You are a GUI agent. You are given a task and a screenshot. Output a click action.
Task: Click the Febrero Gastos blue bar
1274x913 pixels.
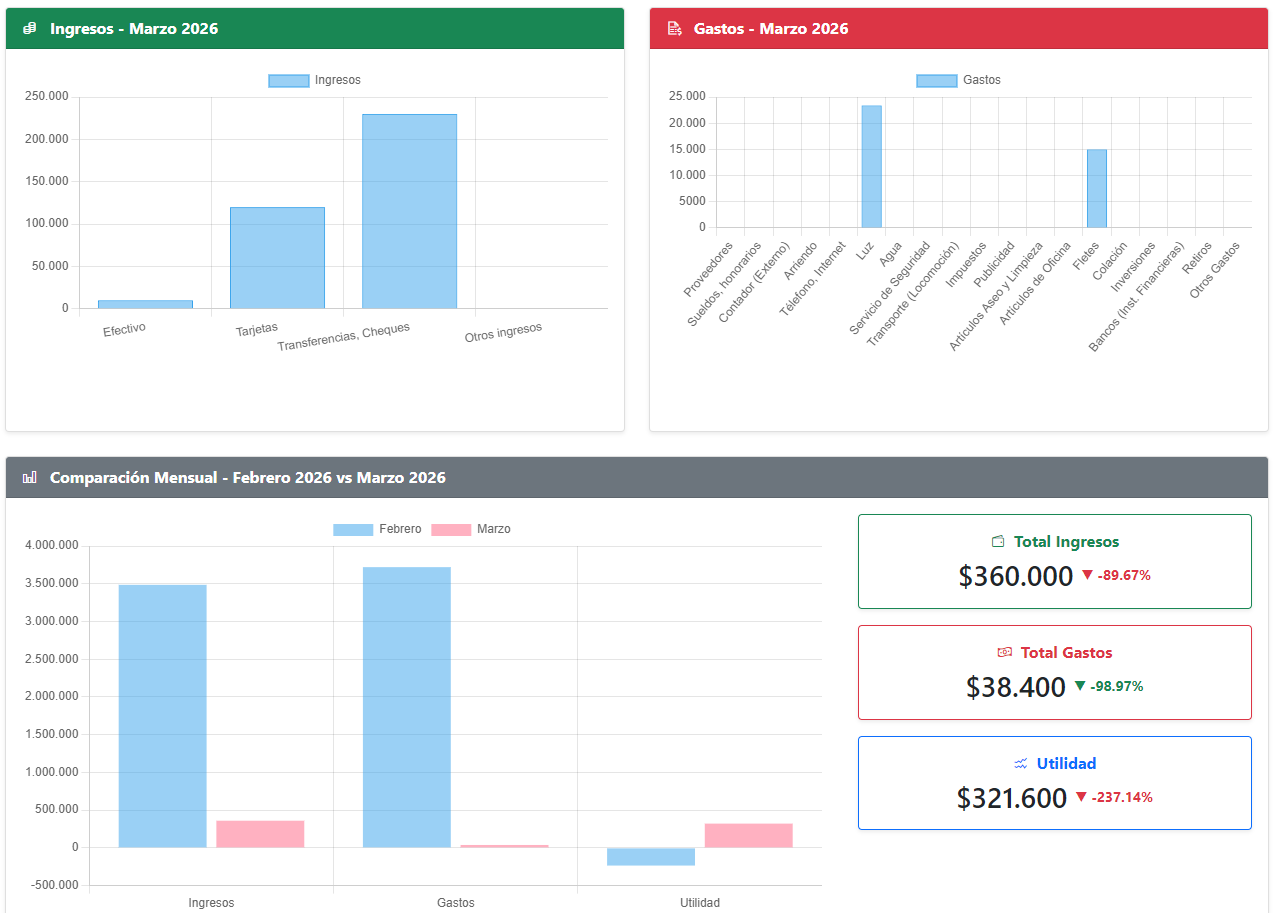point(406,707)
